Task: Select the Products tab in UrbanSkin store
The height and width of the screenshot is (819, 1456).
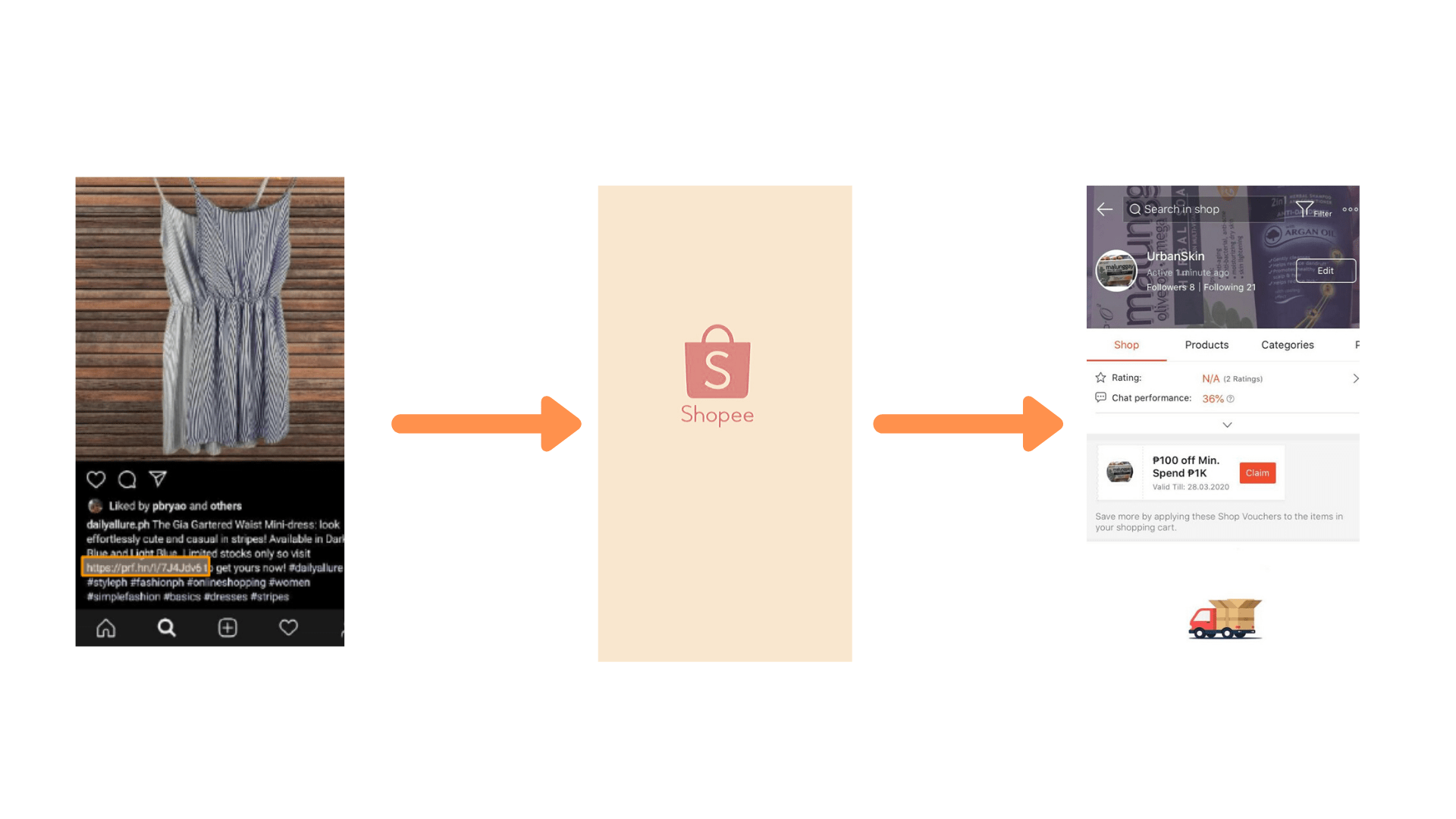Action: coord(1204,345)
